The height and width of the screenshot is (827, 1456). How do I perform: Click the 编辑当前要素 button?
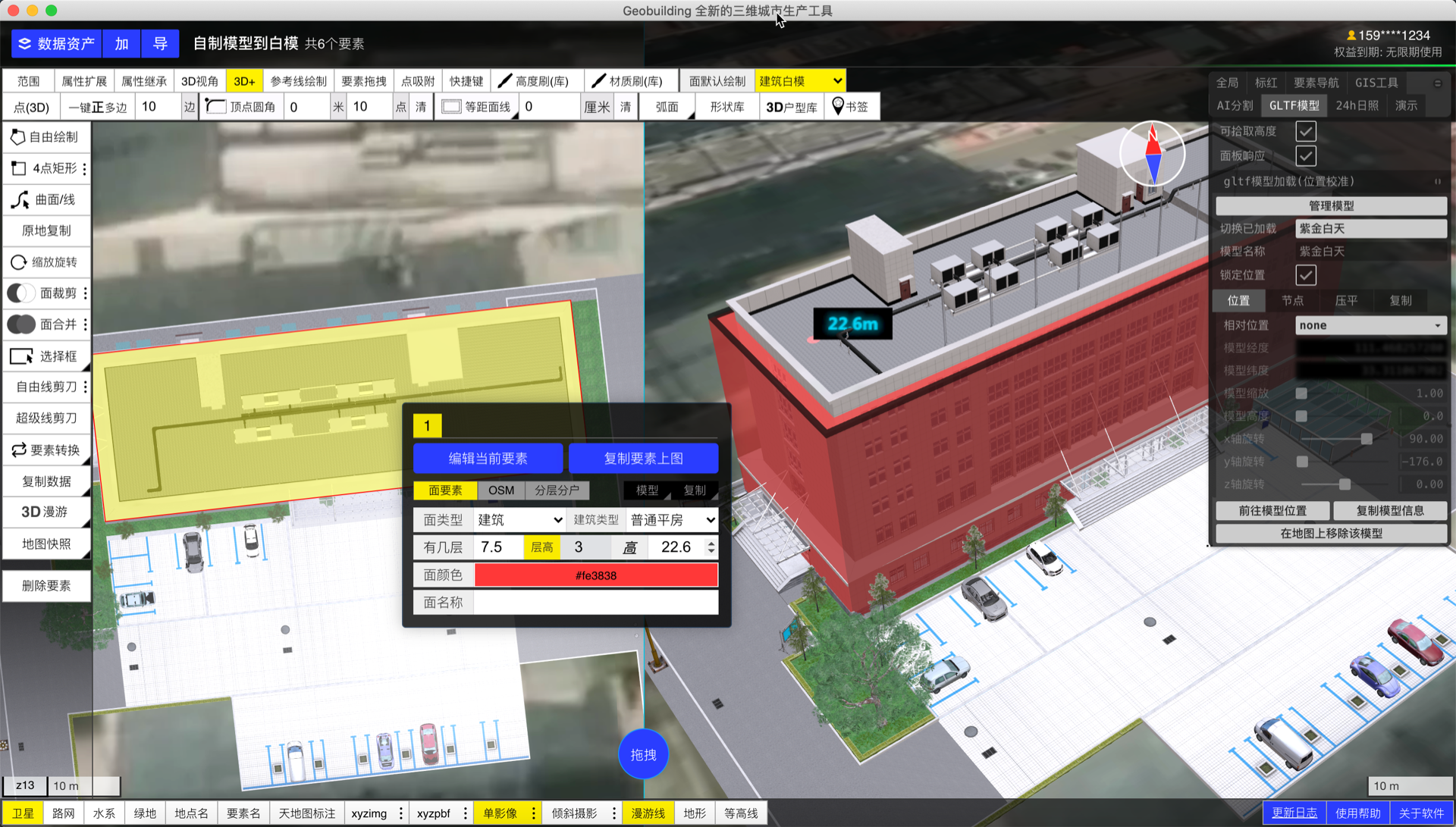(x=488, y=459)
